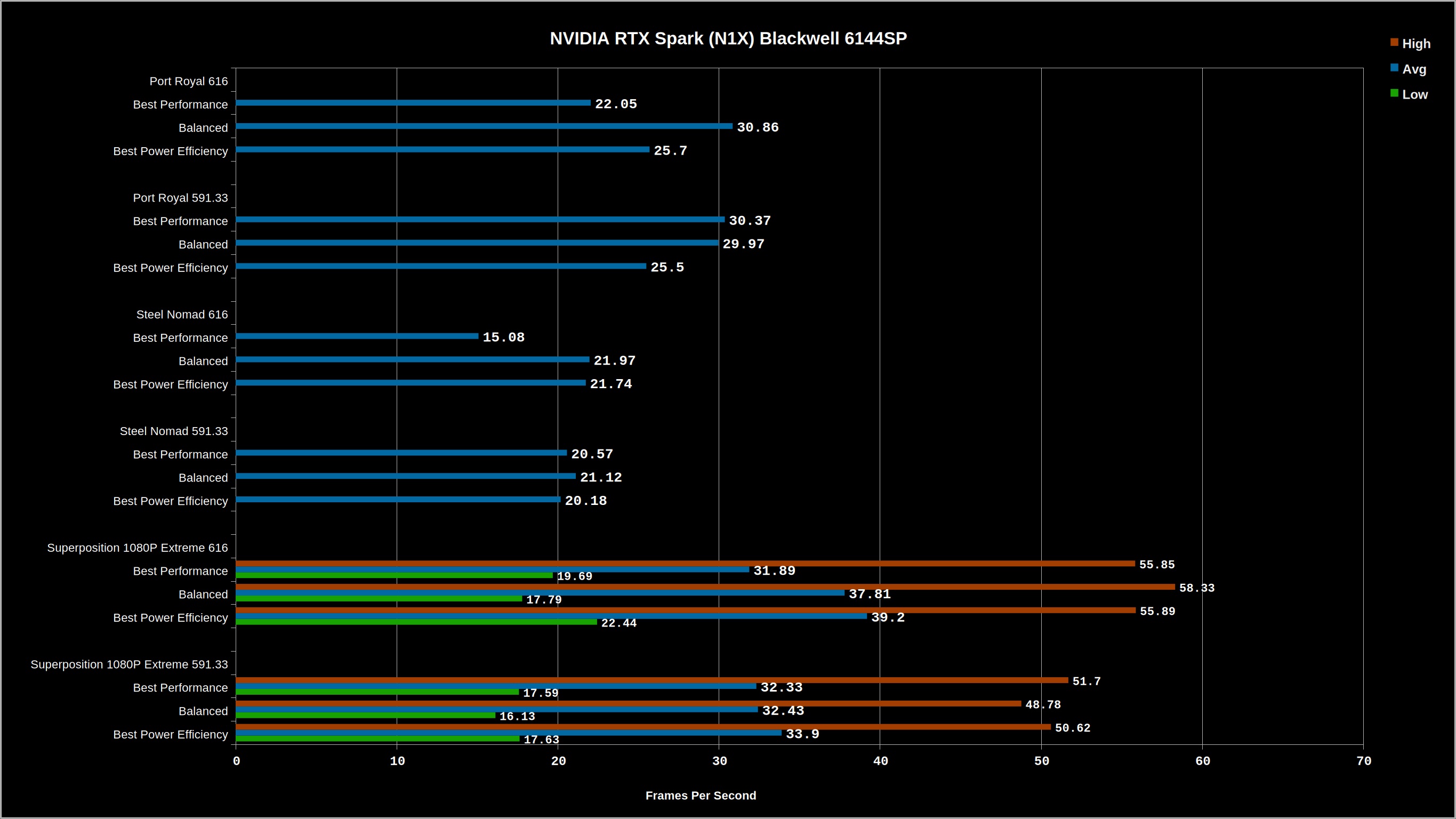
Task: Click the x-axis tick label "50"
Action: [1042, 761]
